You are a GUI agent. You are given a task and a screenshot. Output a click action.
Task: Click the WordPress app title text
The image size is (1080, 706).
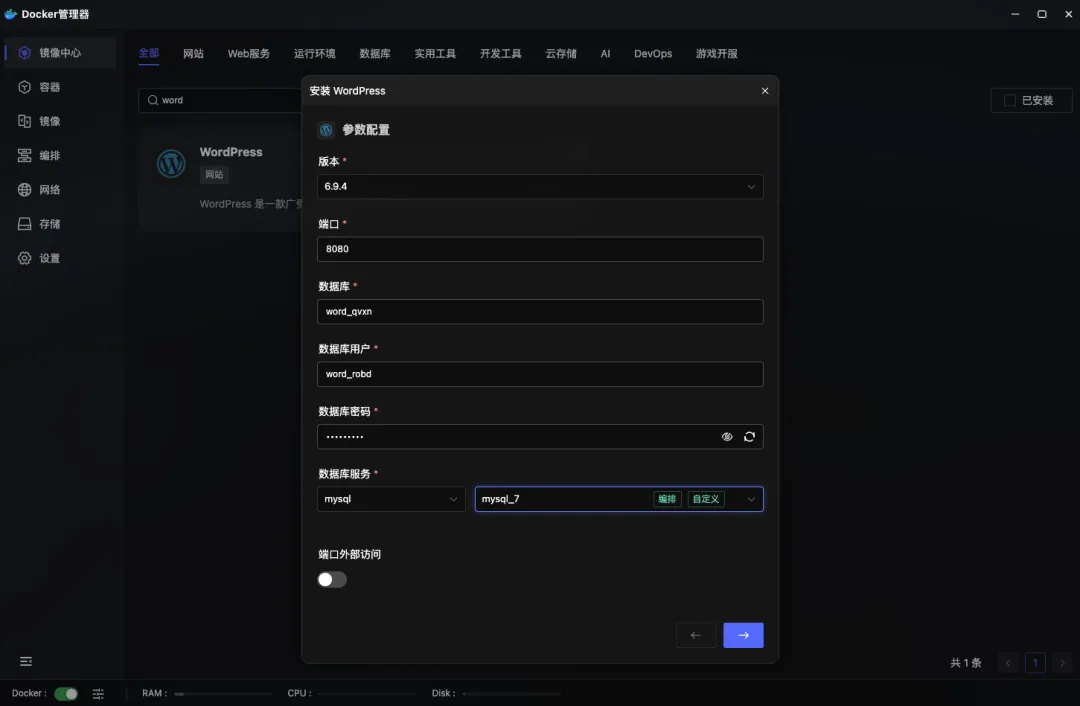[x=231, y=152]
